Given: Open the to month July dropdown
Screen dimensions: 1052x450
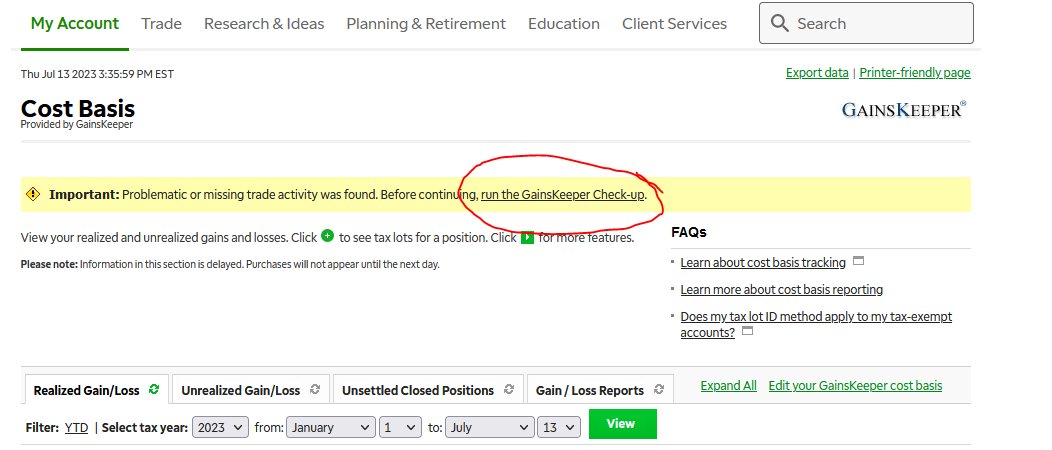Looking at the screenshot, I should tap(489, 427).
